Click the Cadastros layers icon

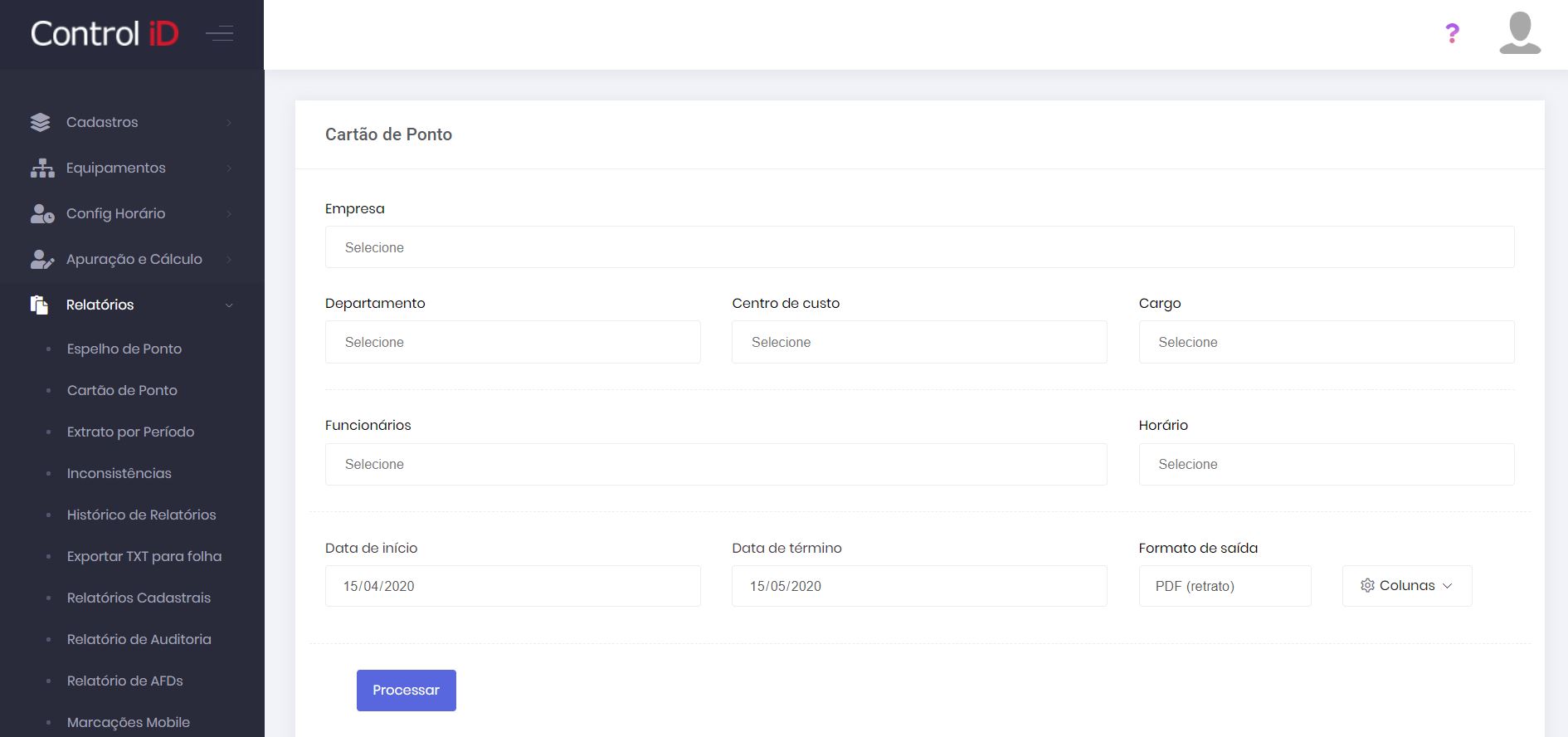pyautogui.click(x=40, y=122)
